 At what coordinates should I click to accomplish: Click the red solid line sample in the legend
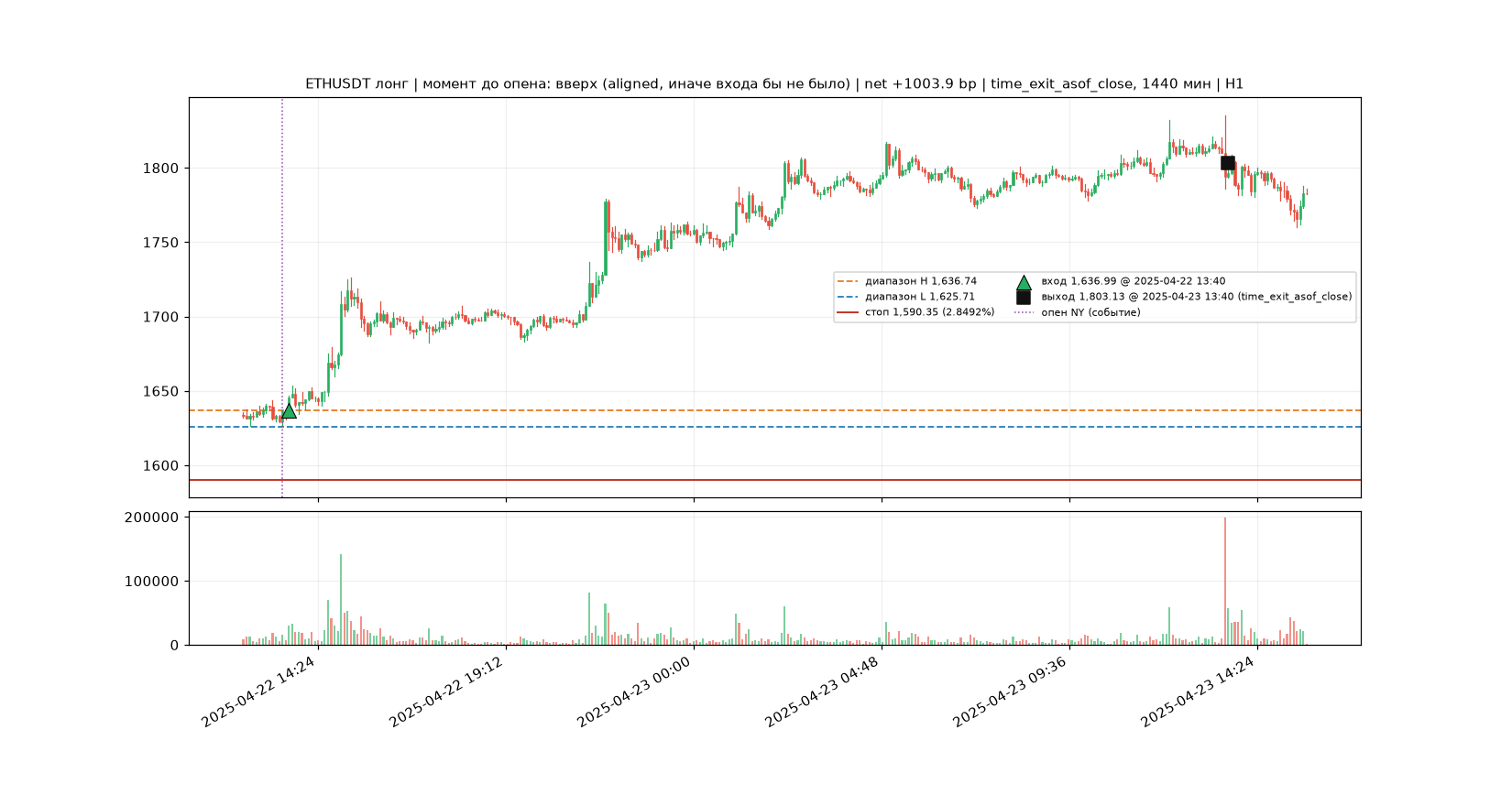pyautogui.click(x=848, y=312)
